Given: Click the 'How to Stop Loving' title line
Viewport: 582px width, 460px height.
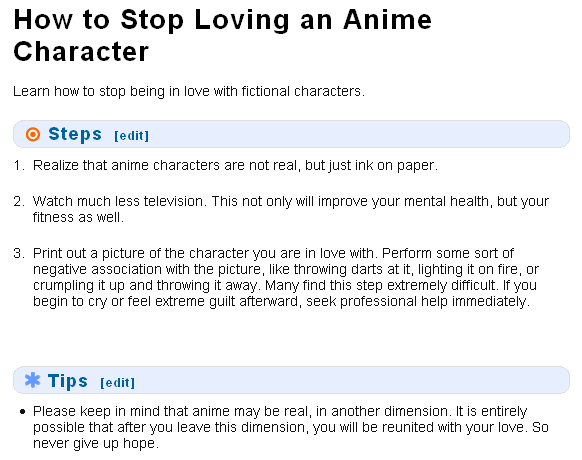Looking at the screenshot, I should point(223,19).
